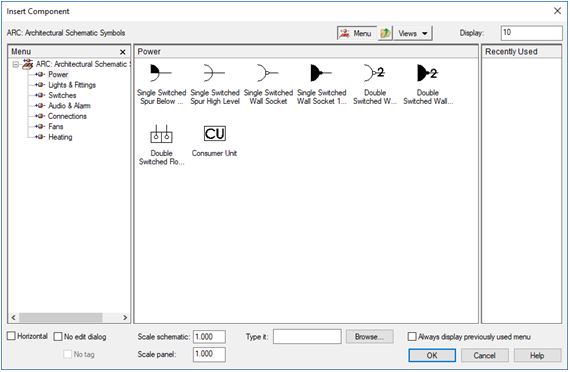The width and height of the screenshot is (570, 372).
Task: Click the Menu toggle button in toolbar
Action: pyautogui.click(x=356, y=33)
